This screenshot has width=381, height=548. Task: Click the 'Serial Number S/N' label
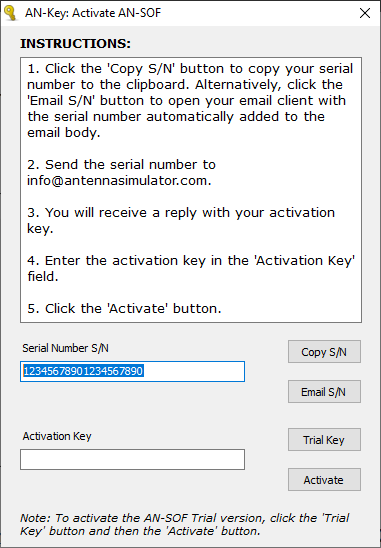tap(65, 348)
